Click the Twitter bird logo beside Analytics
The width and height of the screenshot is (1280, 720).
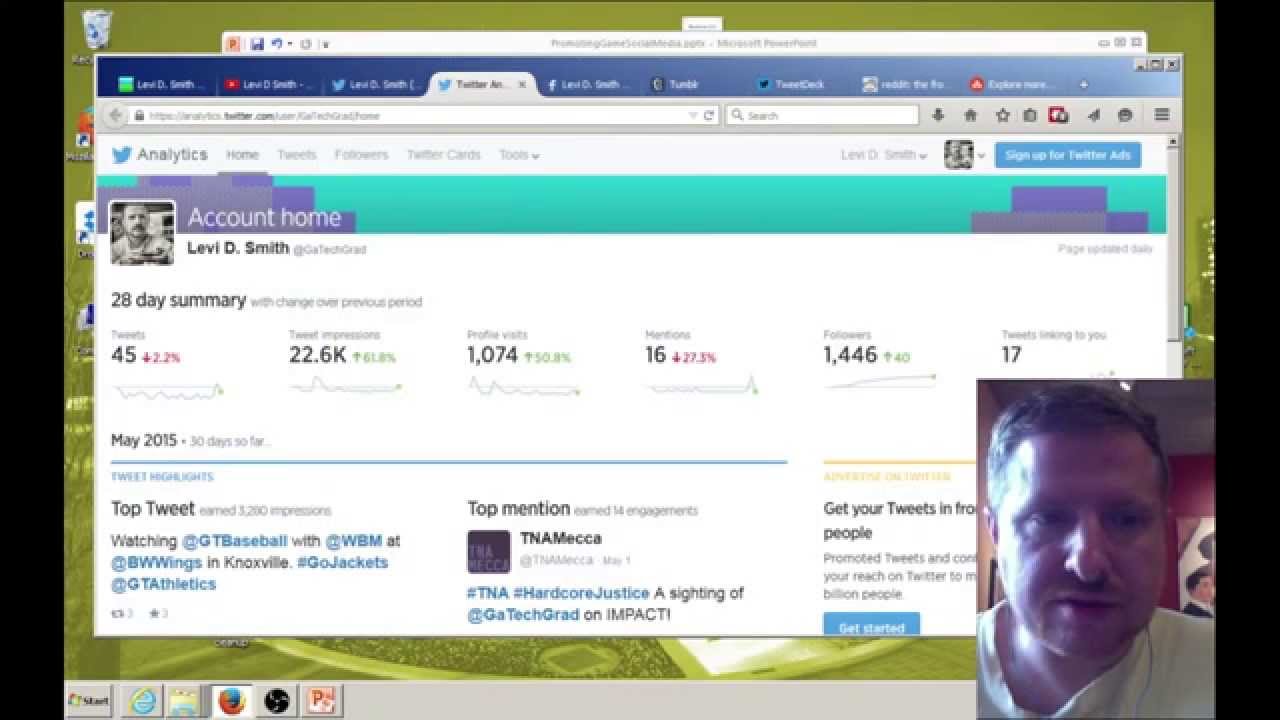(x=121, y=155)
